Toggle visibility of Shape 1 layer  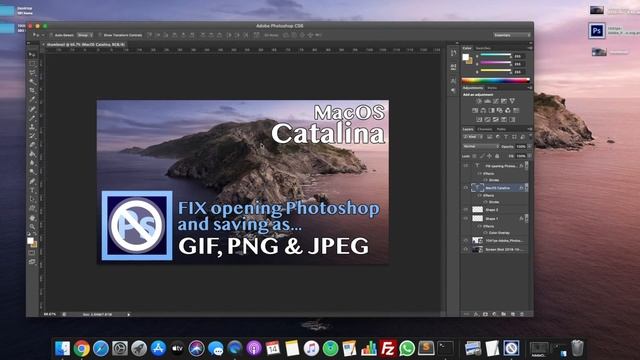pos(466,219)
